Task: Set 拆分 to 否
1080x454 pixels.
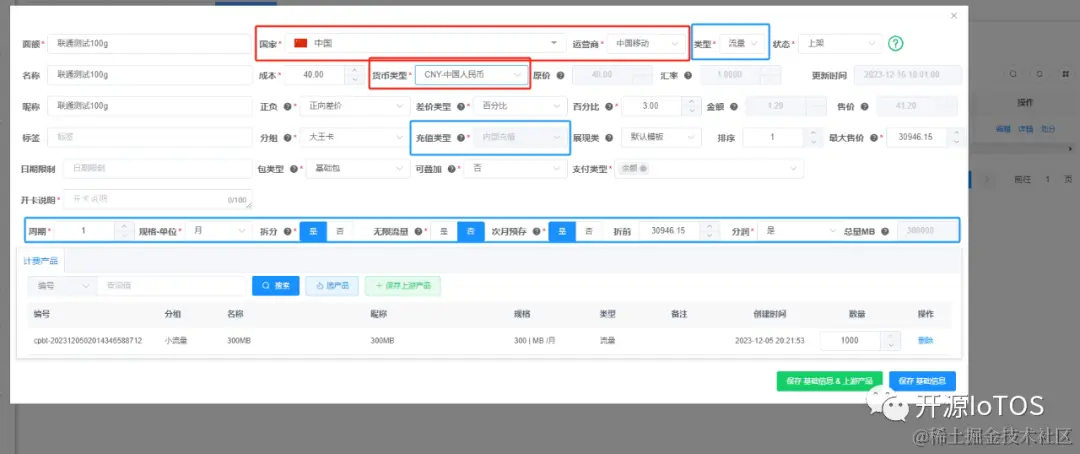Action: coord(340,231)
